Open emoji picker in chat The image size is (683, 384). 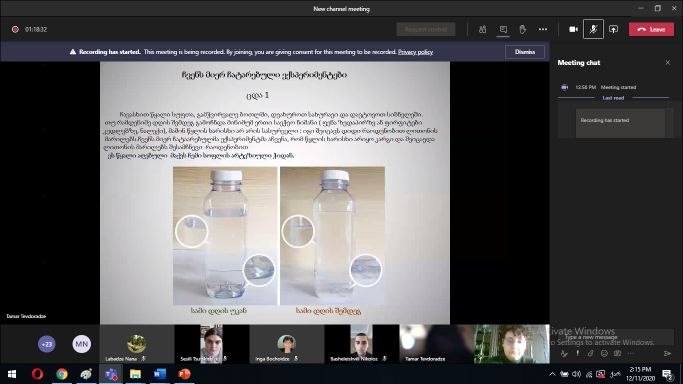604,354
